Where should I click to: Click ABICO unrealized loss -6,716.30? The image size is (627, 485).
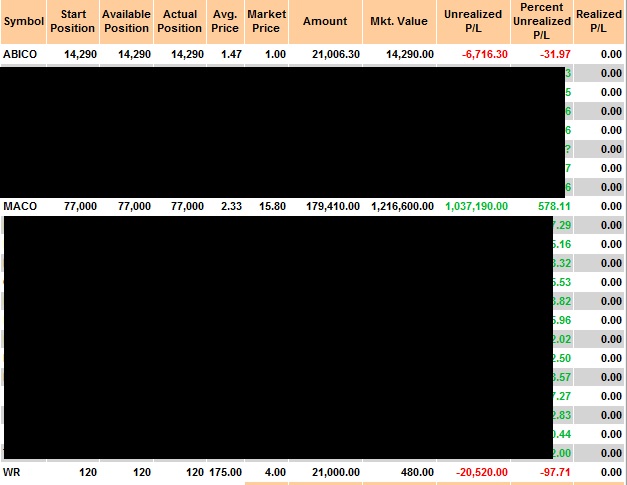click(x=485, y=54)
